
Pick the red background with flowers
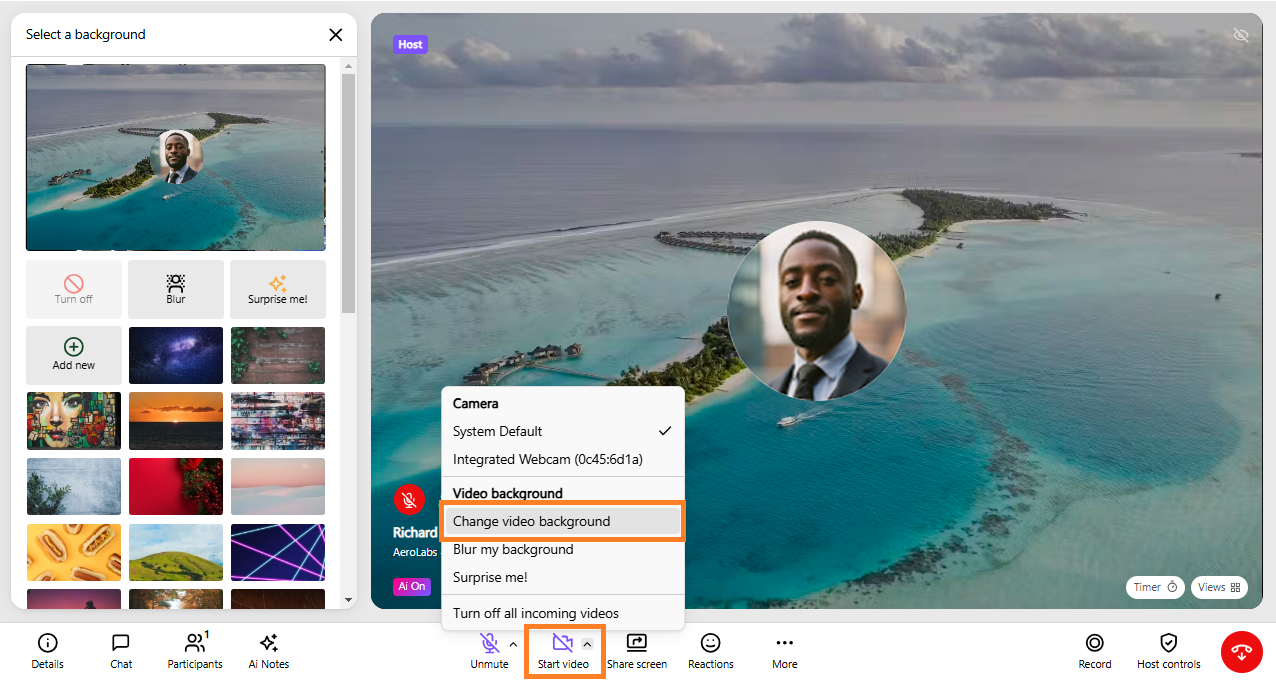176,487
